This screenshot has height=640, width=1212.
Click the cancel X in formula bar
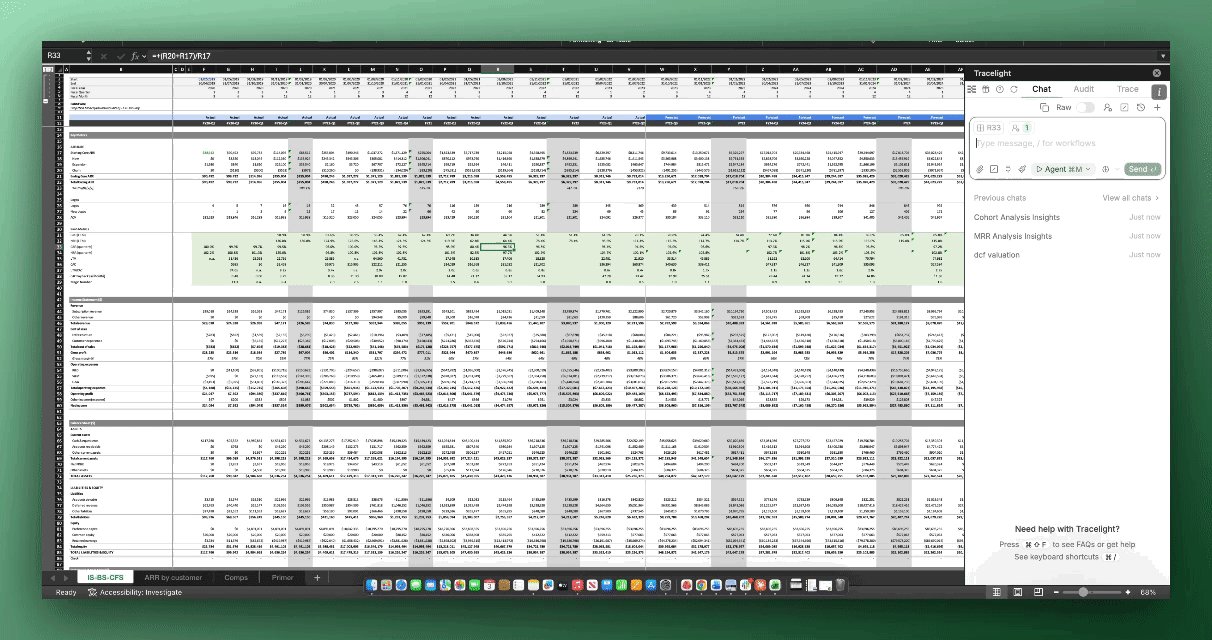104,57
